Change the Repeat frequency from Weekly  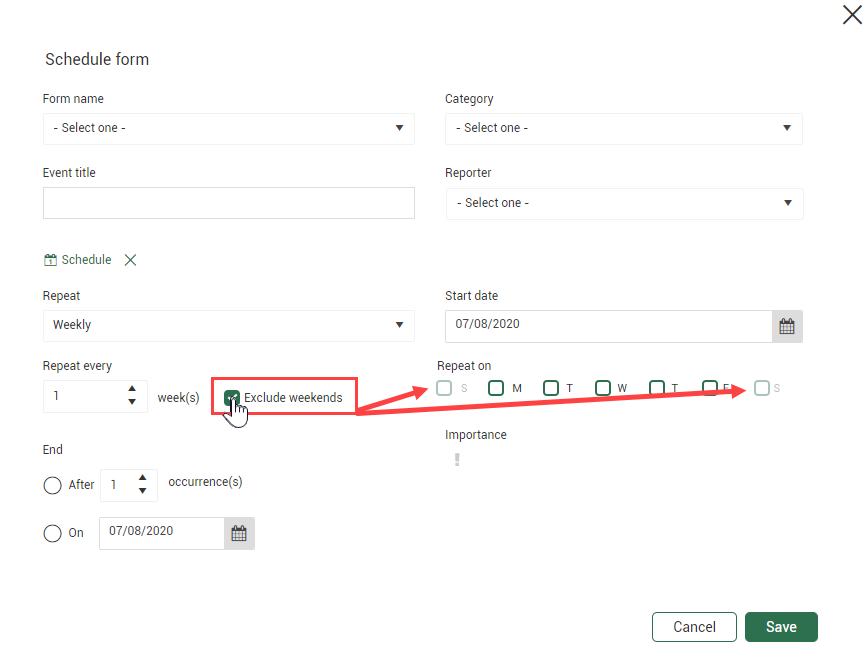[228, 325]
